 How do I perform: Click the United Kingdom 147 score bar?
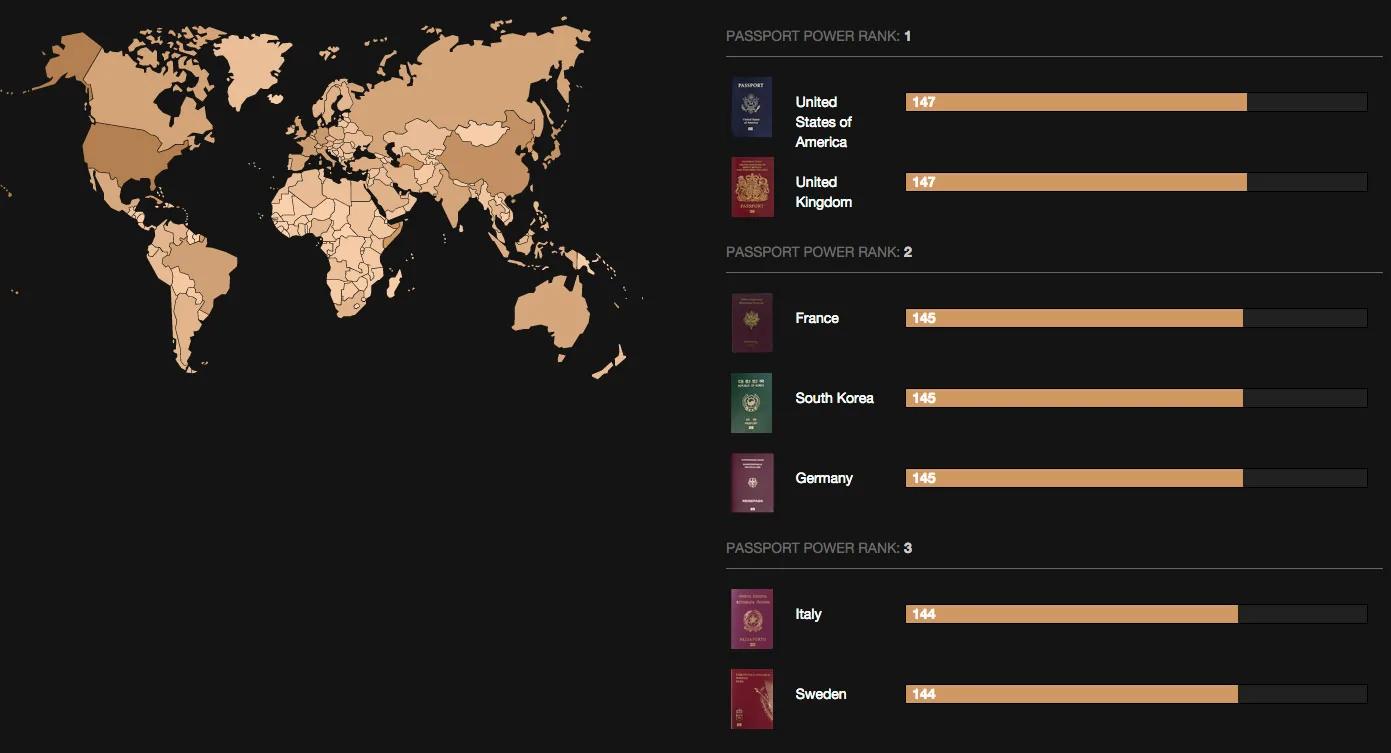pos(1136,182)
